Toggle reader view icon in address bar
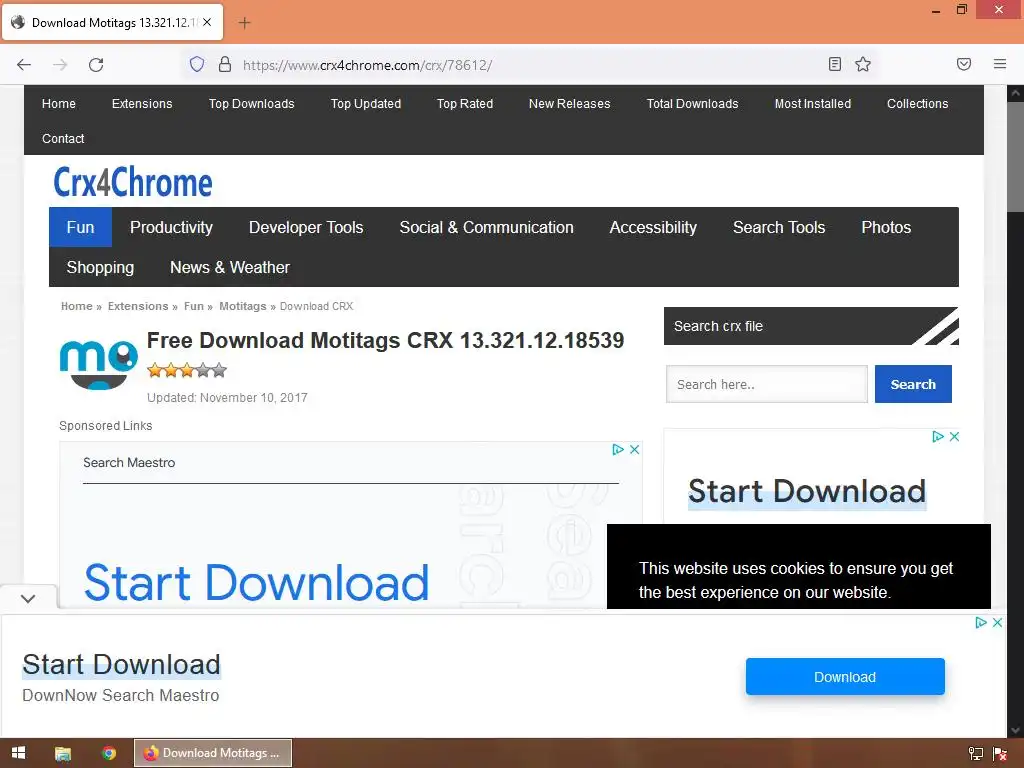This screenshot has width=1024, height=768. click(x=835, y=64)
